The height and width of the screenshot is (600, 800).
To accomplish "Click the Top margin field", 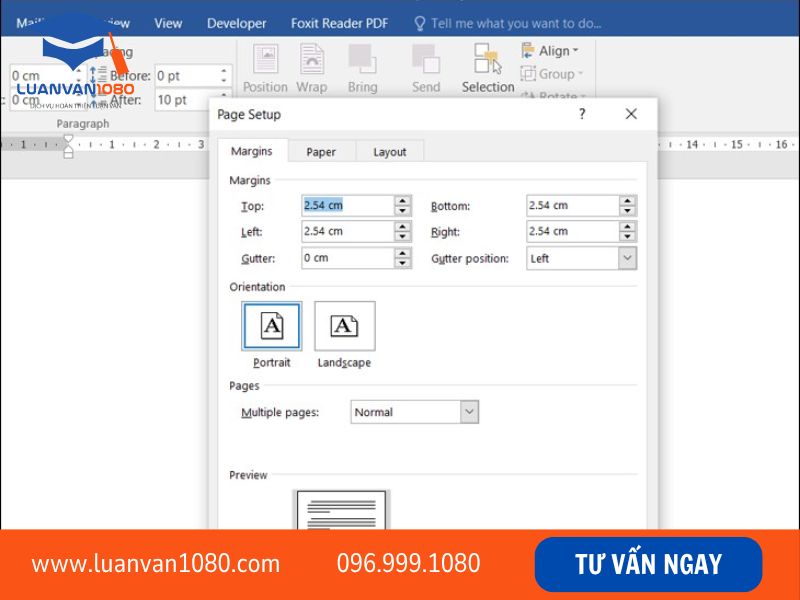I will coord(347,206).
